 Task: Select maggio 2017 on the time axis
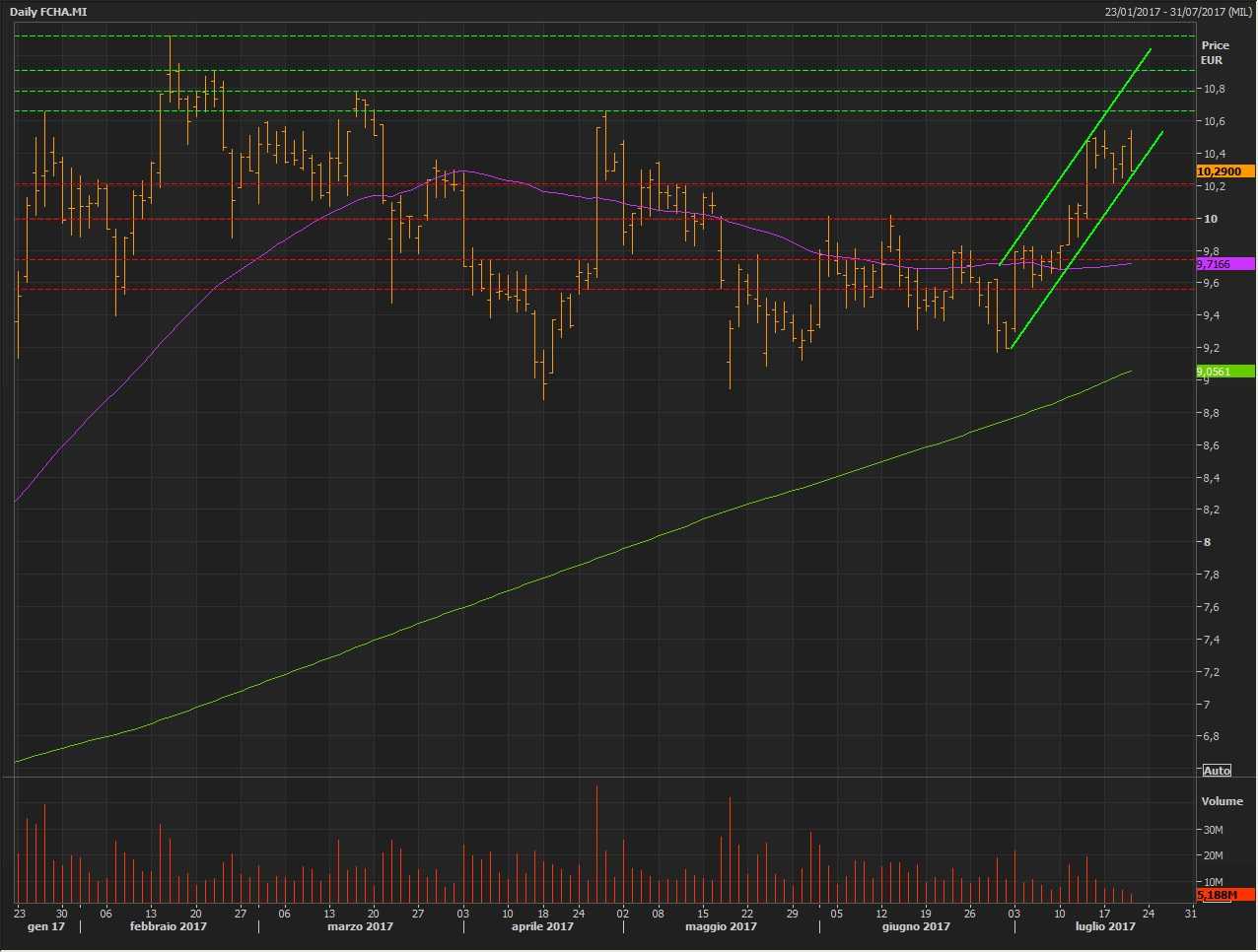pyautogui.click(x=721, y=926)
